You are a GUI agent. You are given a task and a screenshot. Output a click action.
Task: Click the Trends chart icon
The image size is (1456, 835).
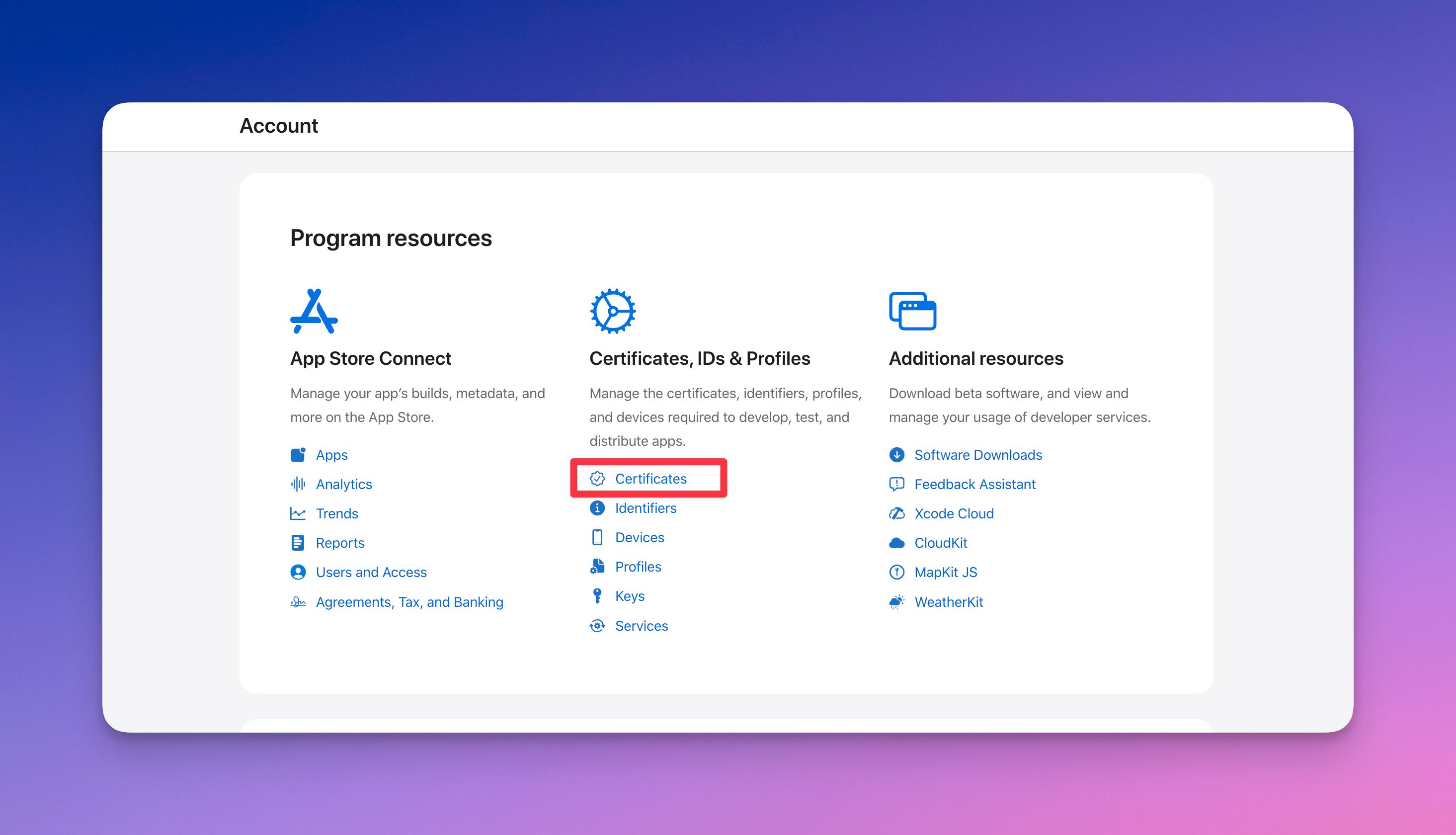tap(298, 513)
